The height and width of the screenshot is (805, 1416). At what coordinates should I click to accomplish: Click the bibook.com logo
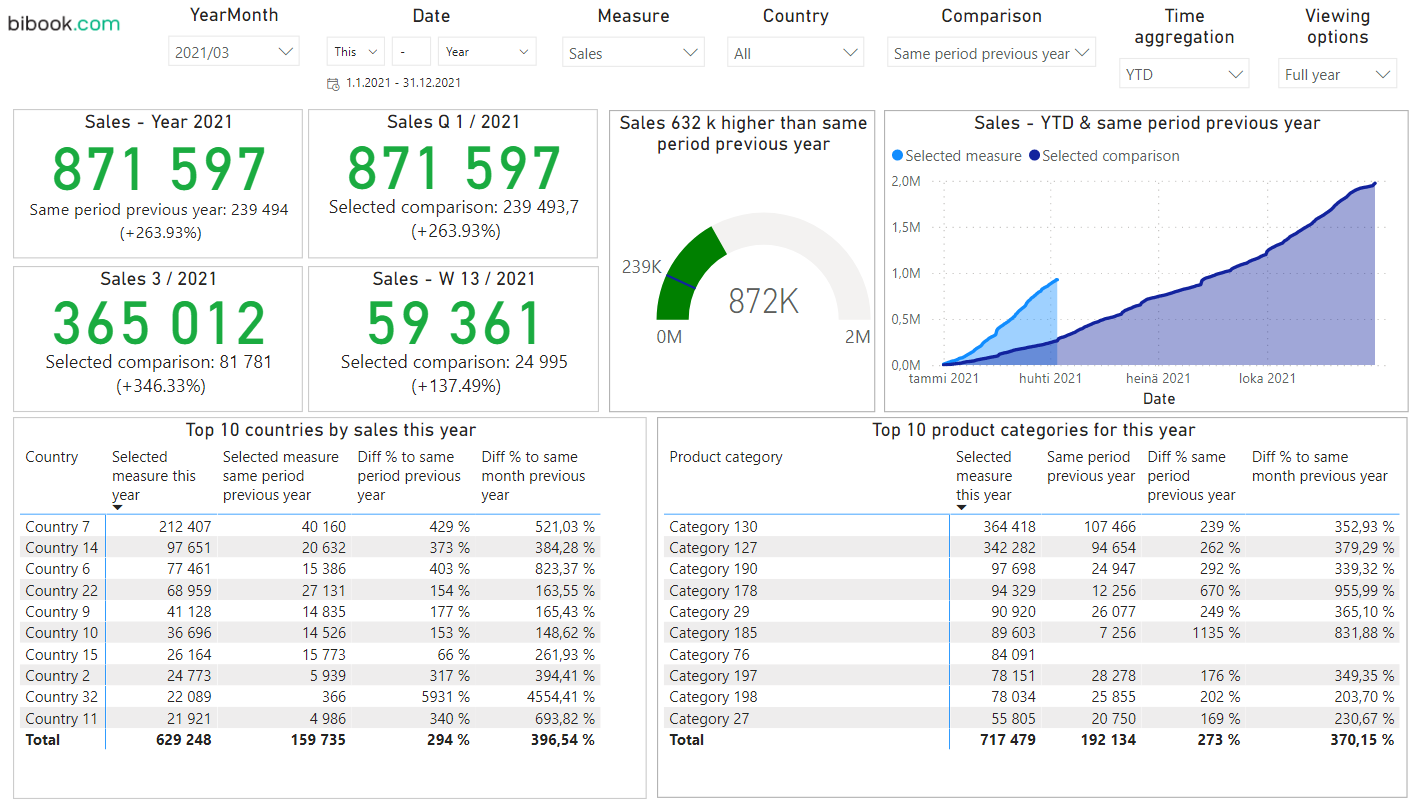click(x=64, y=23)
